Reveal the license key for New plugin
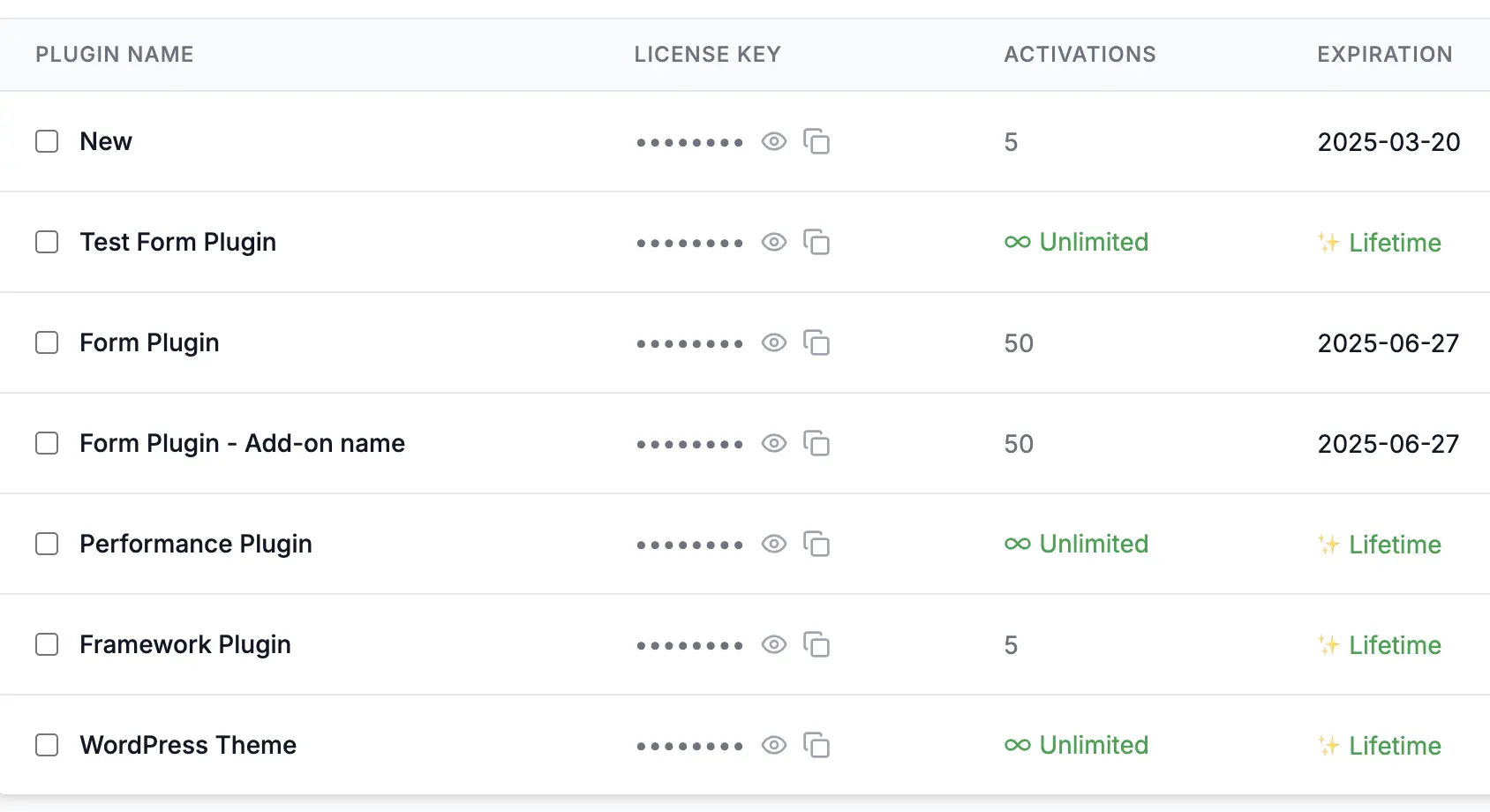 pyautogui.click(x=774, y=141)
